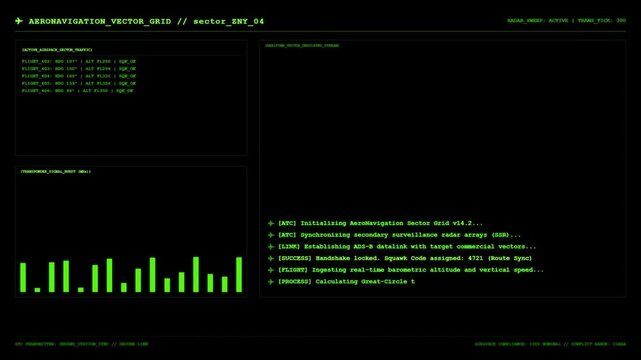Click the ACTIVE_AIRSPACE_SECTOR_TRAFFIC panel header
Viewport: 641px width, 360px height.
click(57, 50)
